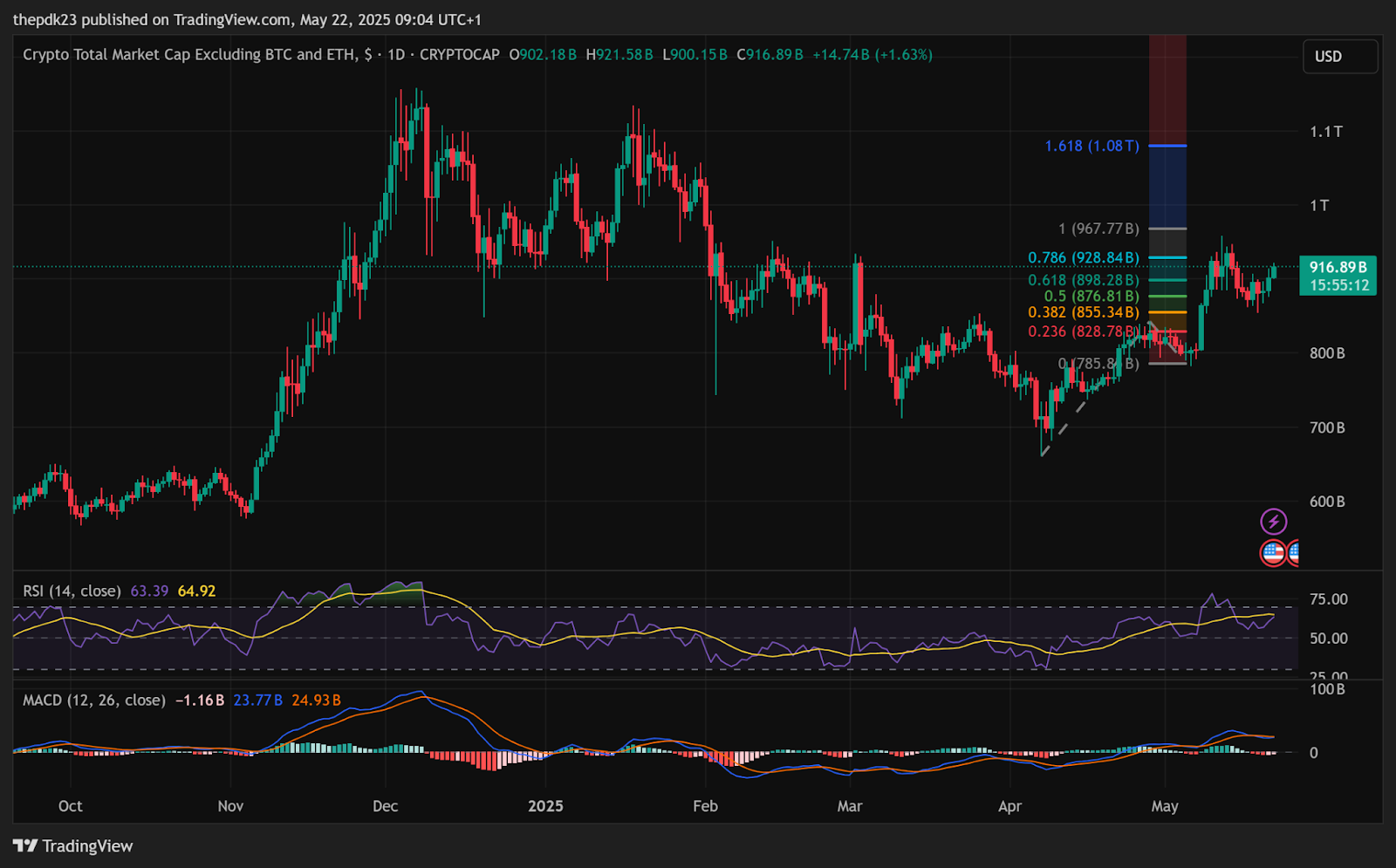Click the CRYPTOCAP exchange label in header

coord(460,54)
